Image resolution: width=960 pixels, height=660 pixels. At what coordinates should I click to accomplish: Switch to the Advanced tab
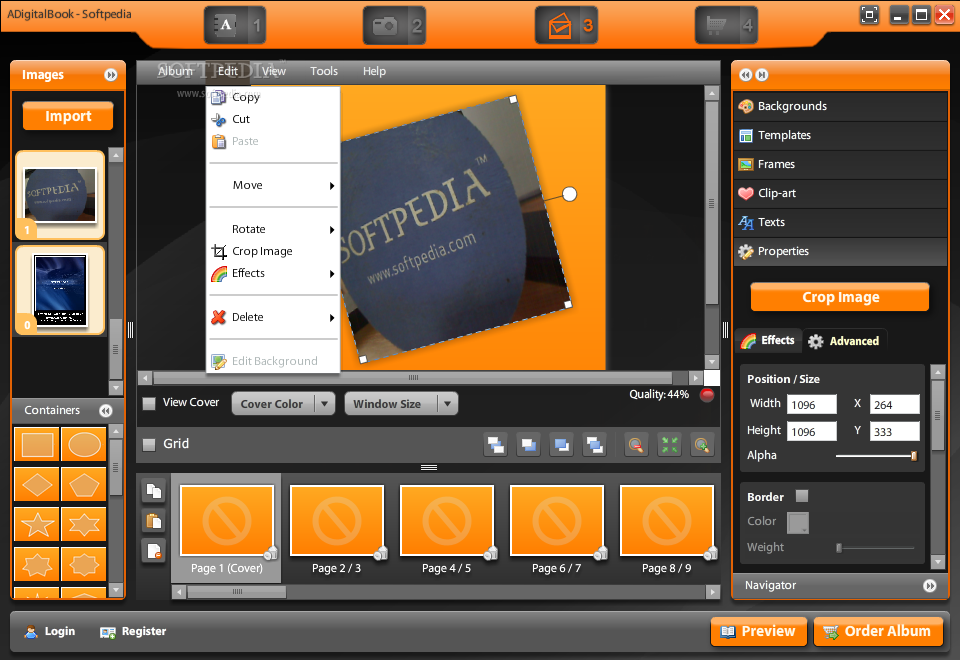(844, 341)
